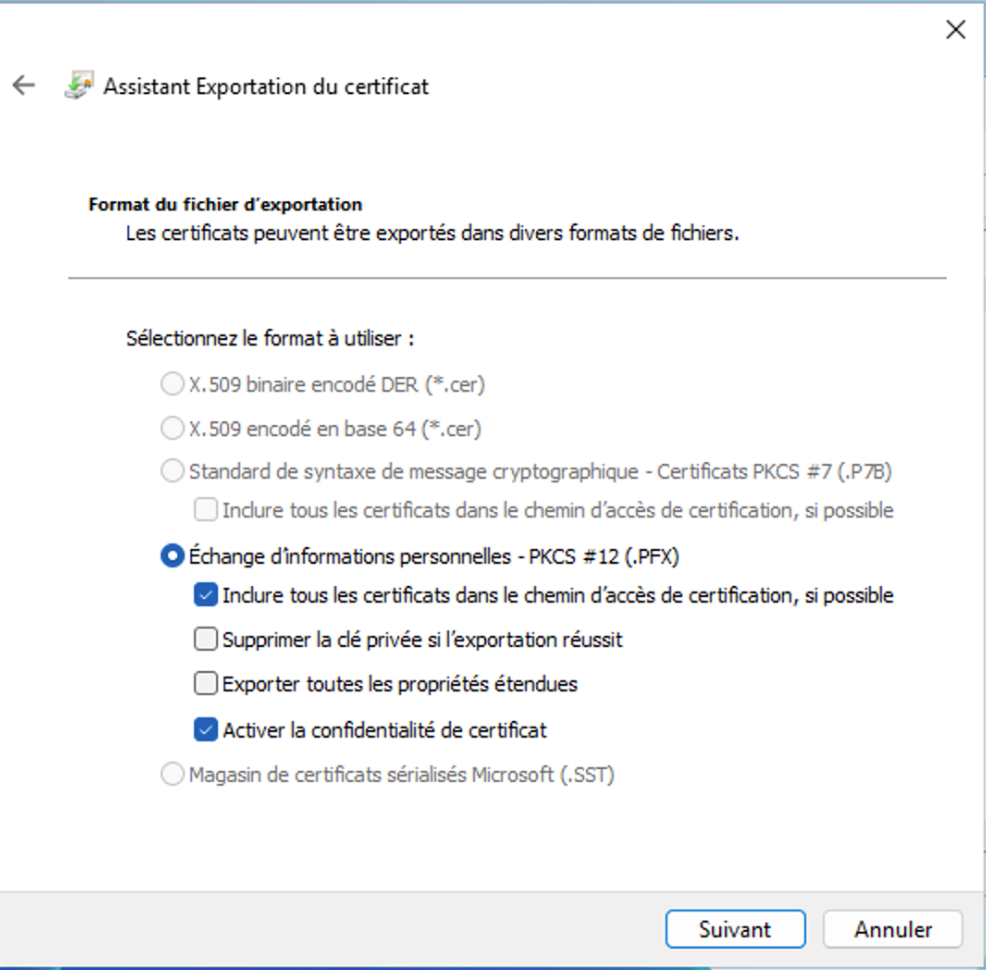Screen dimensions: 986x970
Task: Check Exporter toutes les propriétés étendues
Action: 205,684
